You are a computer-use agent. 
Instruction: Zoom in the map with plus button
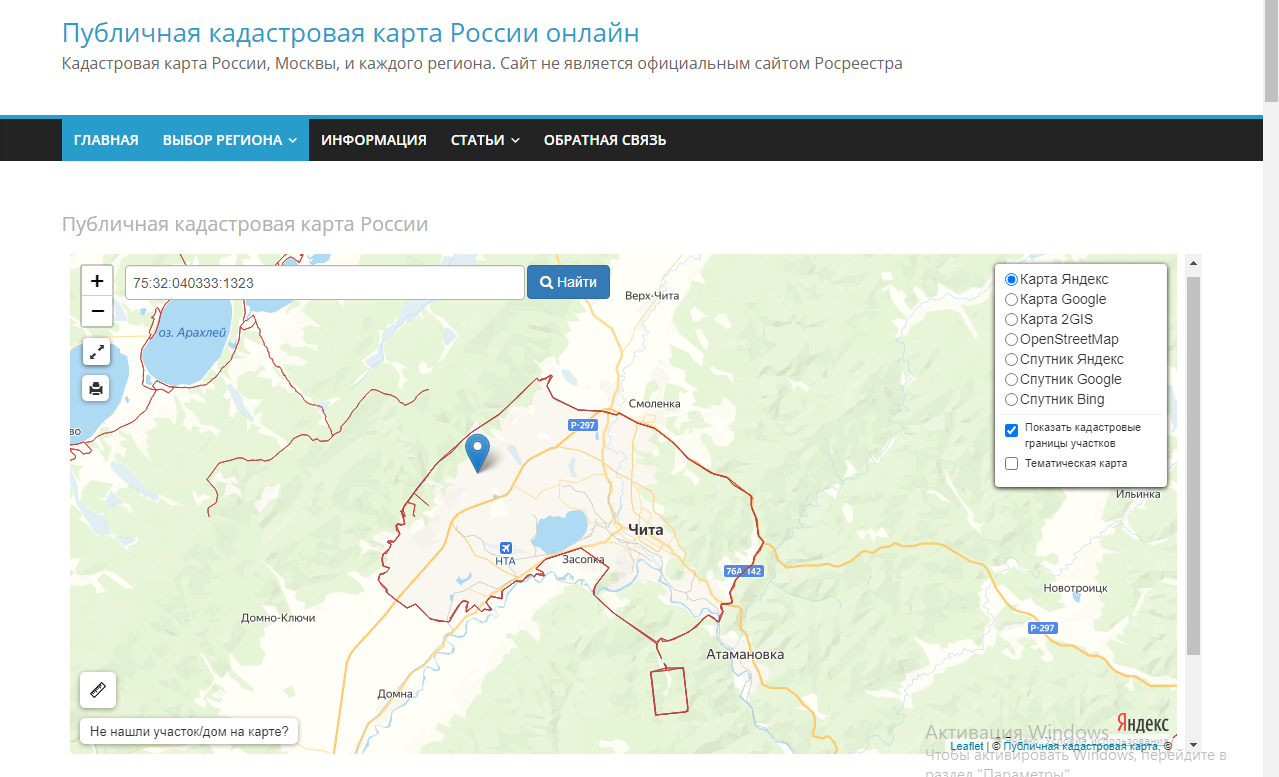(97, 281)
